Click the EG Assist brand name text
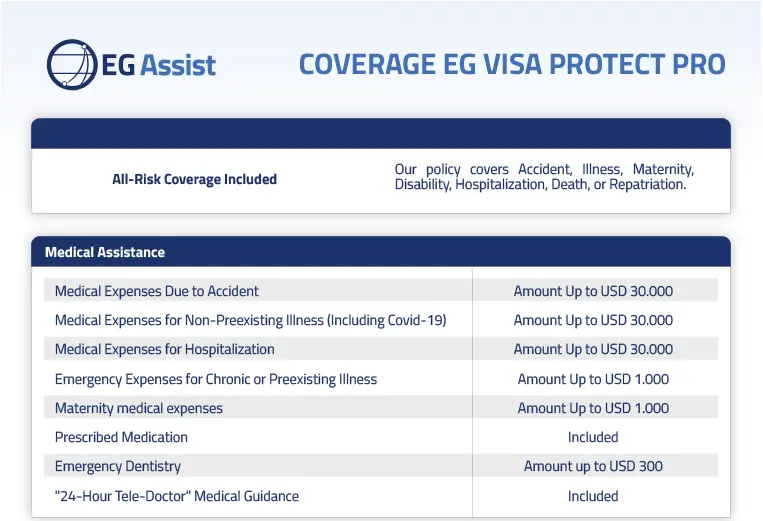763x521 pixels. [x=159, y=66]
